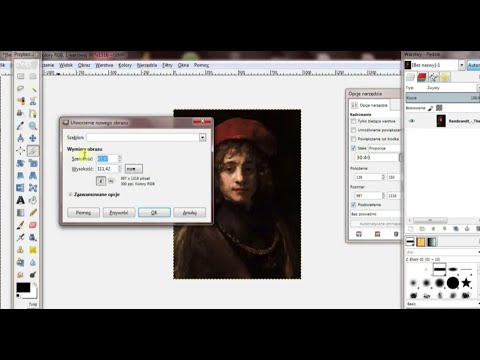Click the 'Wysokość' height input field
The image size is (480, 360).
point(107,169)
